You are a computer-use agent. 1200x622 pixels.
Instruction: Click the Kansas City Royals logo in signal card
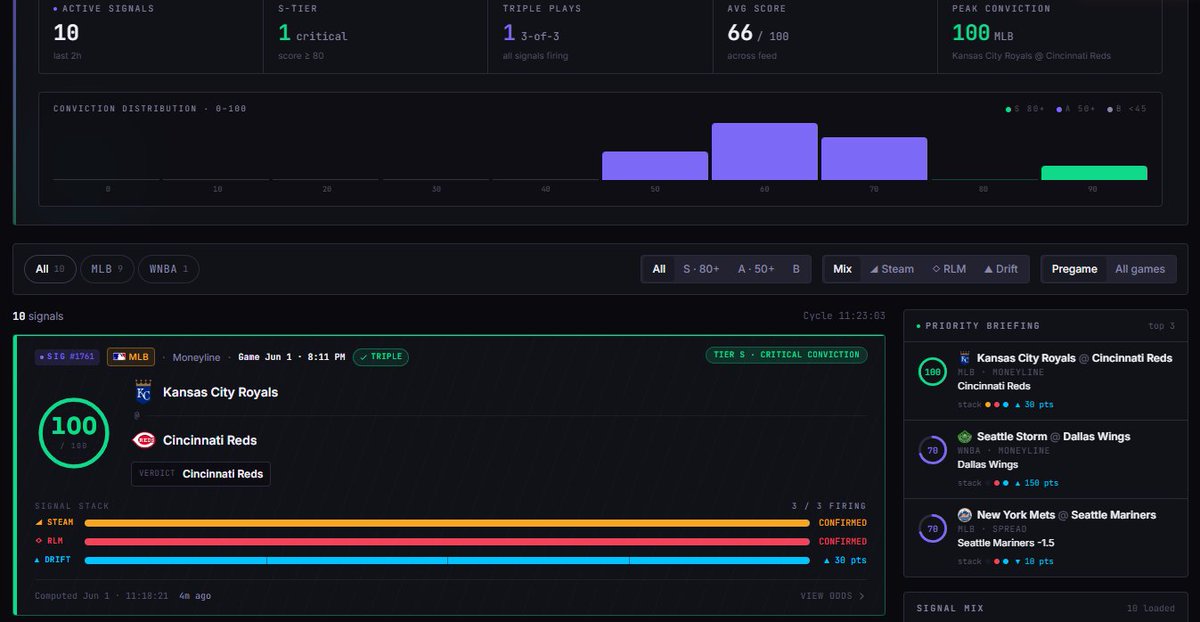[142, 392]
